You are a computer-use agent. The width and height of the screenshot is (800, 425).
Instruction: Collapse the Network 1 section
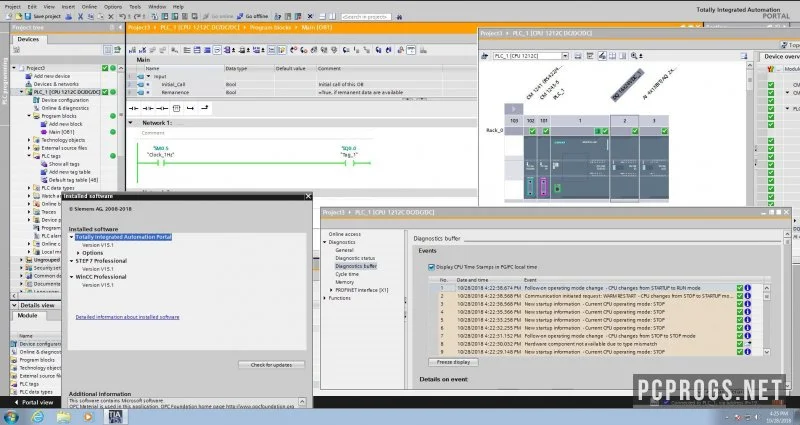(x=131, y=123)
